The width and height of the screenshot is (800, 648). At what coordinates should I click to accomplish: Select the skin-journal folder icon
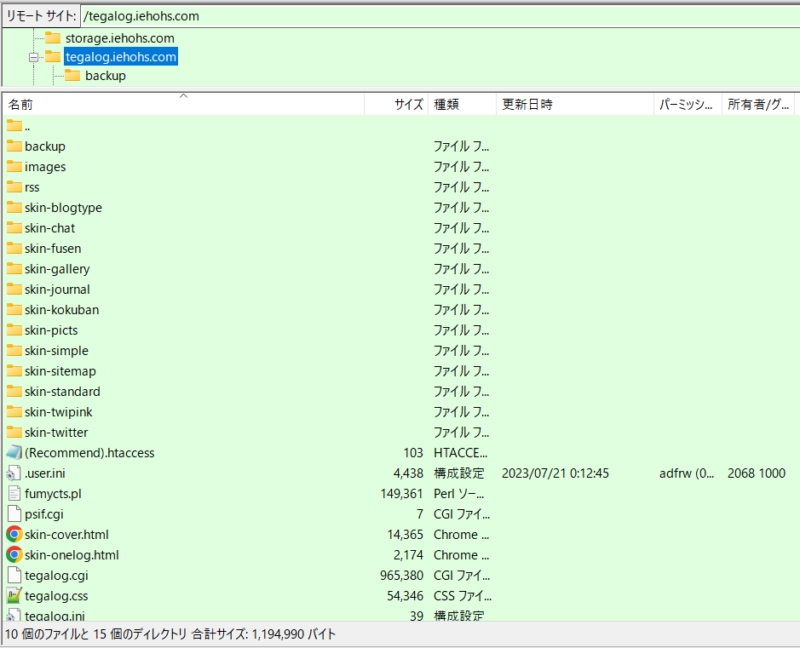click(14, 289)
